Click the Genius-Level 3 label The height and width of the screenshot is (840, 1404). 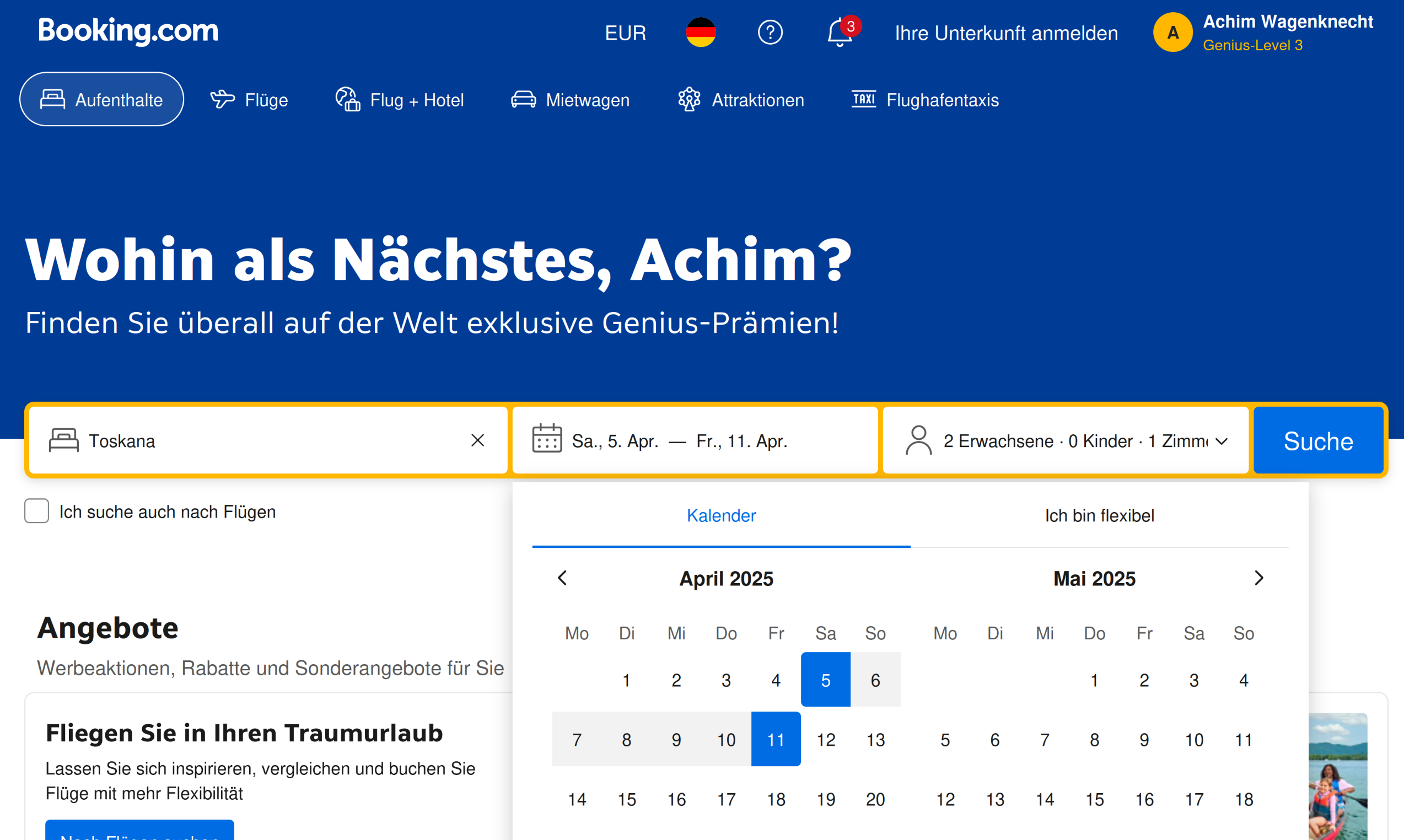1252,45
